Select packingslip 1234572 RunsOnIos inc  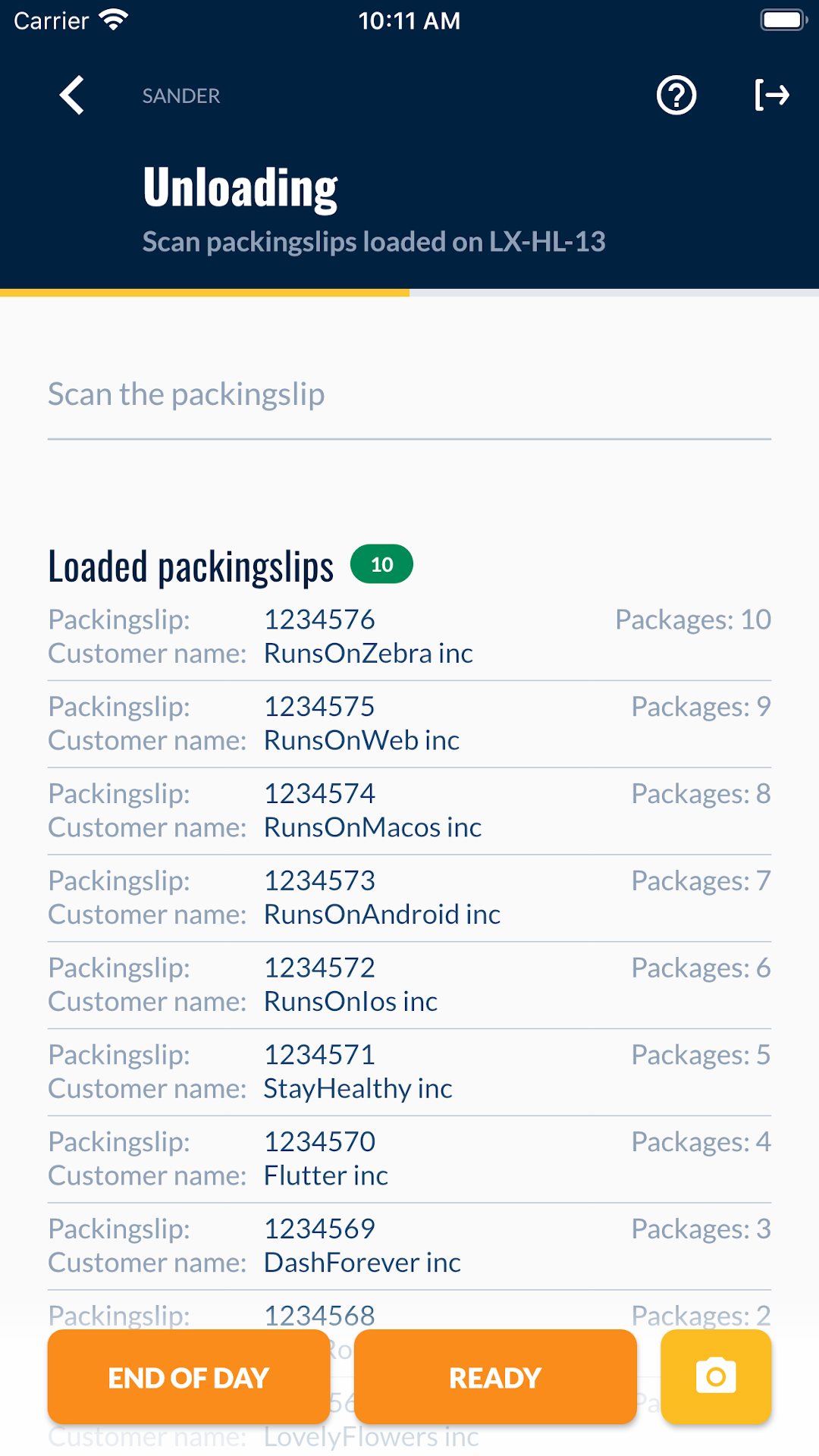[409, 985]
